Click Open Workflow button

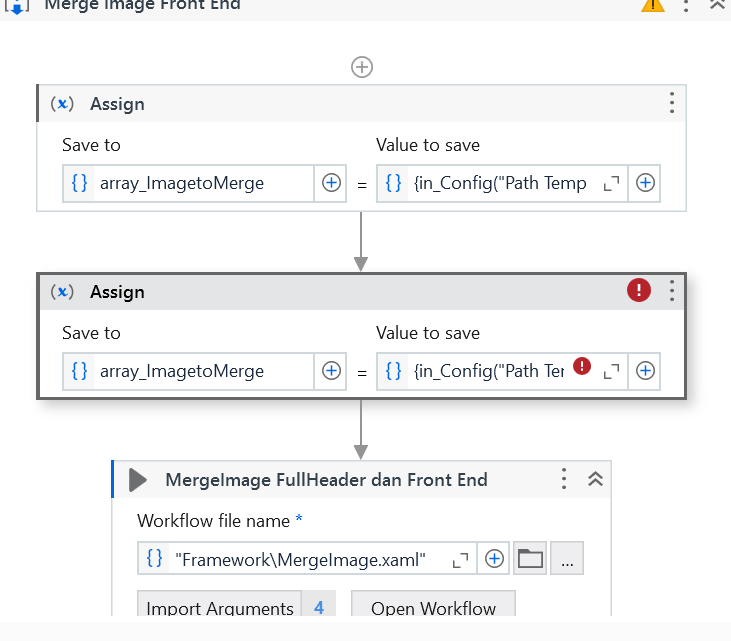point(433,608)
